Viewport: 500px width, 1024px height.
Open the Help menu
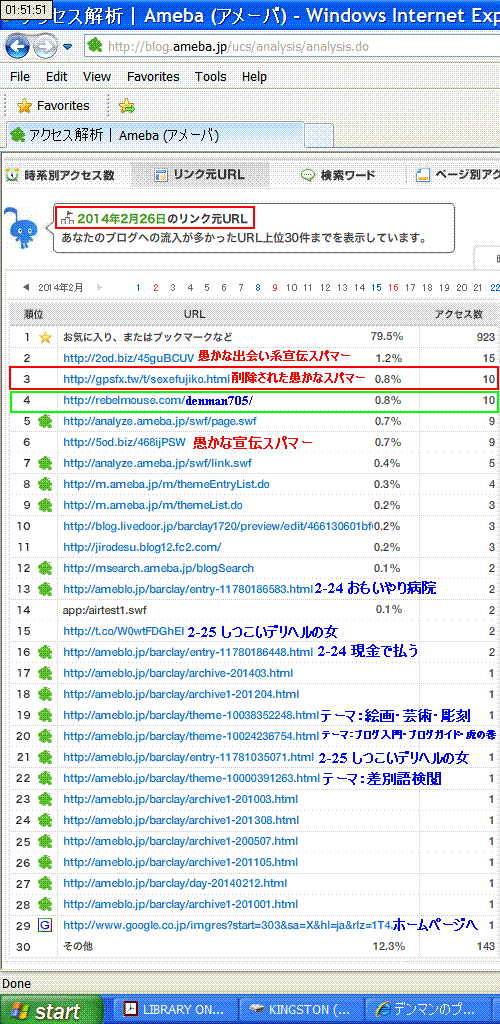pos(254,77)
